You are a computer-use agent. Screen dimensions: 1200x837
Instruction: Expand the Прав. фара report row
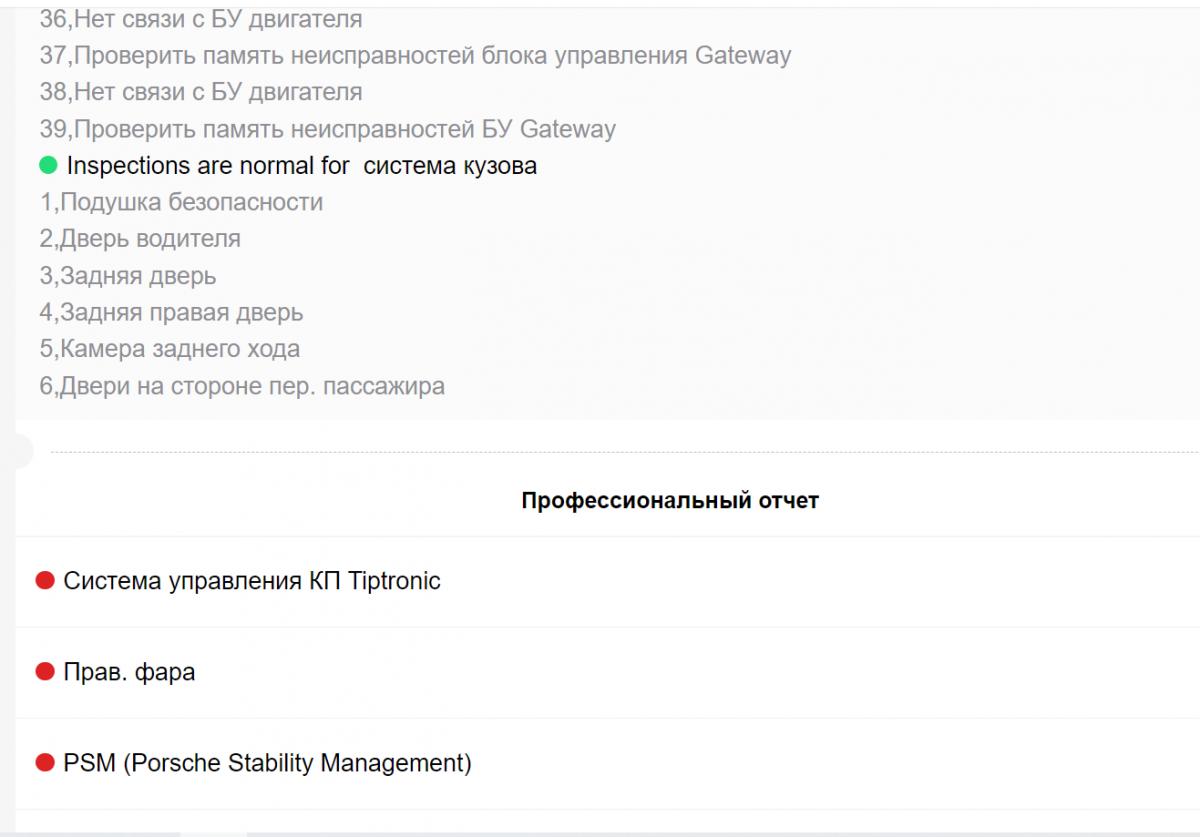[129, 672]
